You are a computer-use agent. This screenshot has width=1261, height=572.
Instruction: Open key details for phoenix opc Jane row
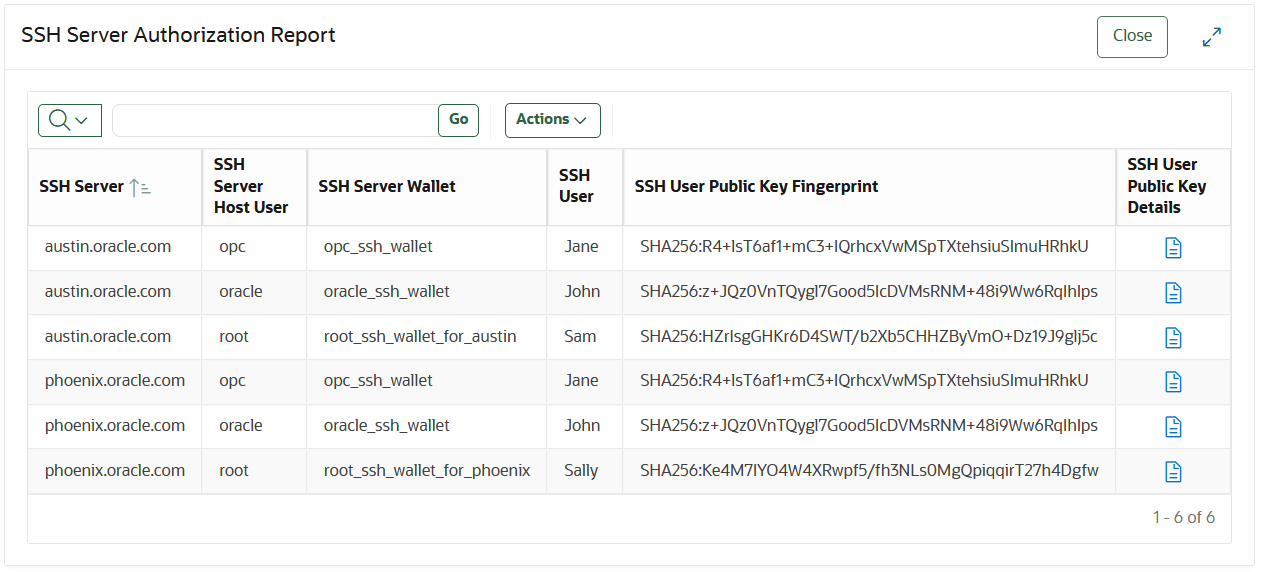tap(1173, 381)
